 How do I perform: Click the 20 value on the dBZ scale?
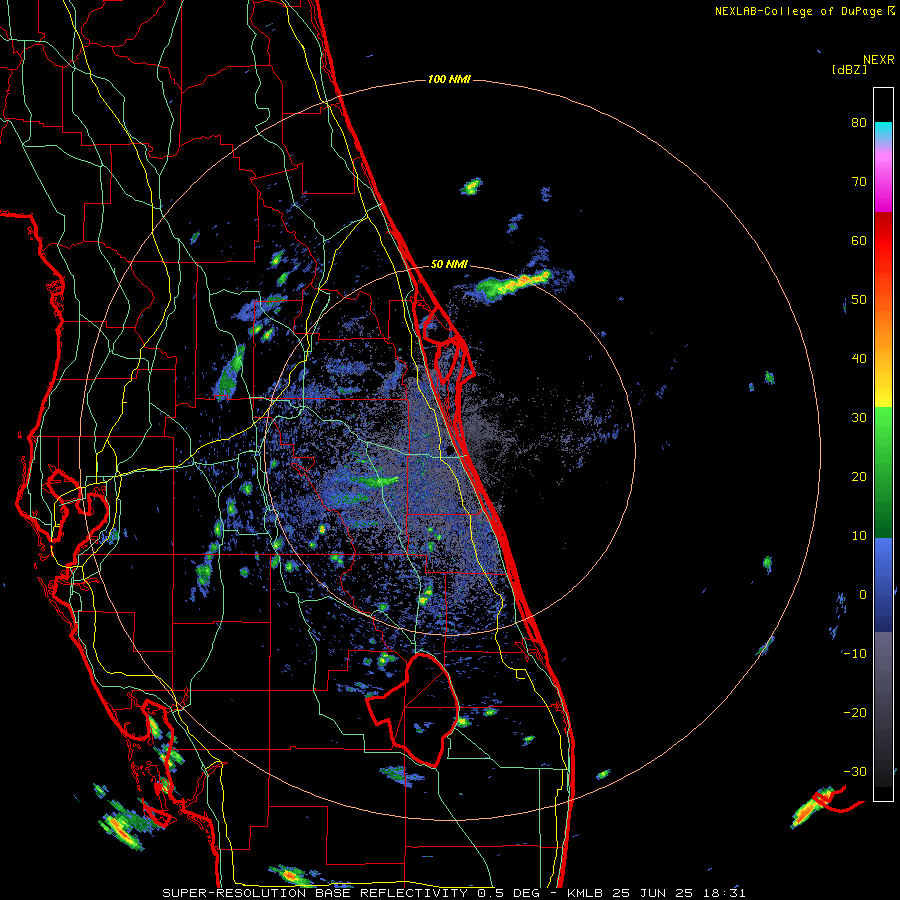point(859,478)
